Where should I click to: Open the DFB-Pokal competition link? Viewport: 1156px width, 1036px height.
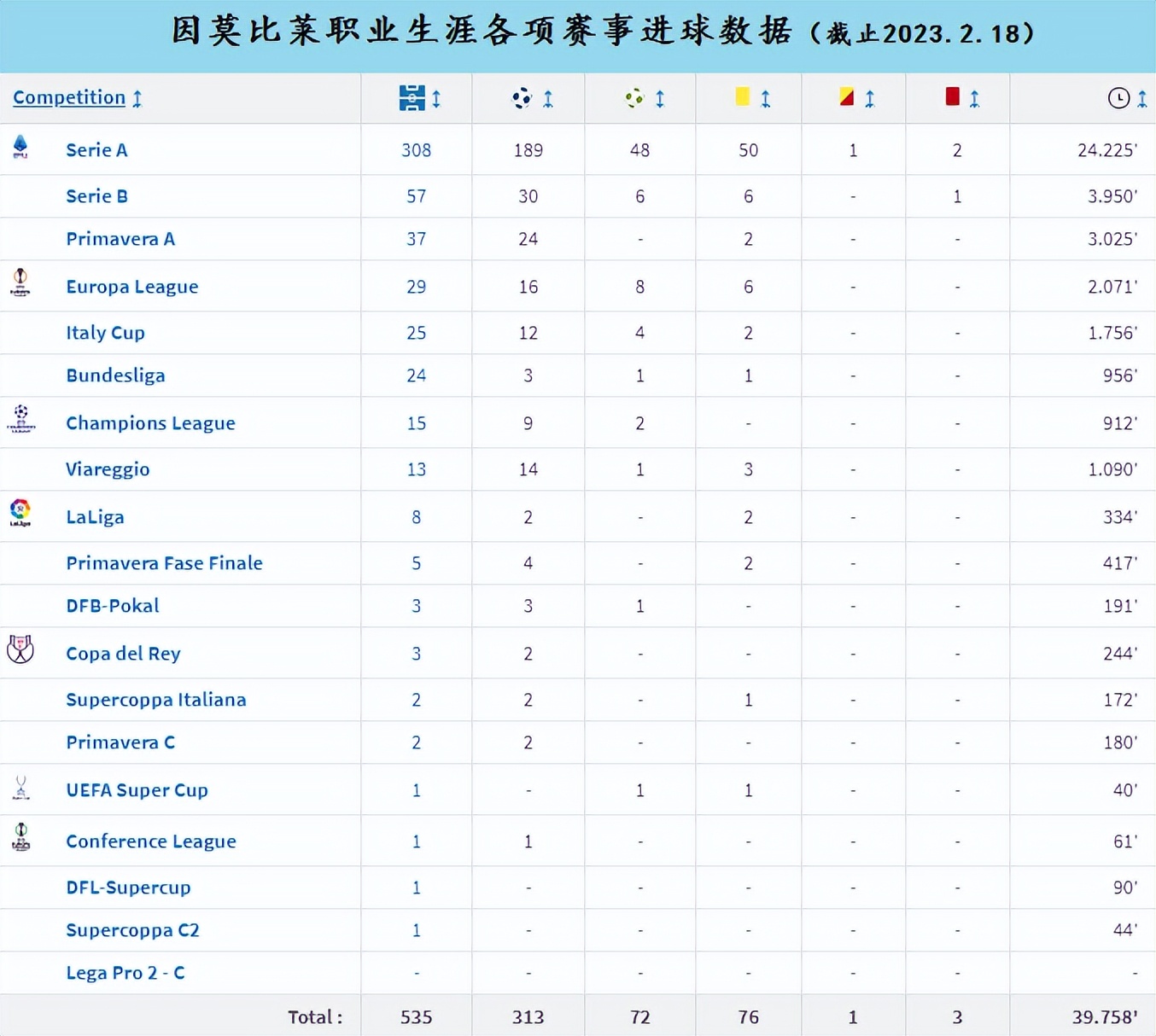point(113,606)
